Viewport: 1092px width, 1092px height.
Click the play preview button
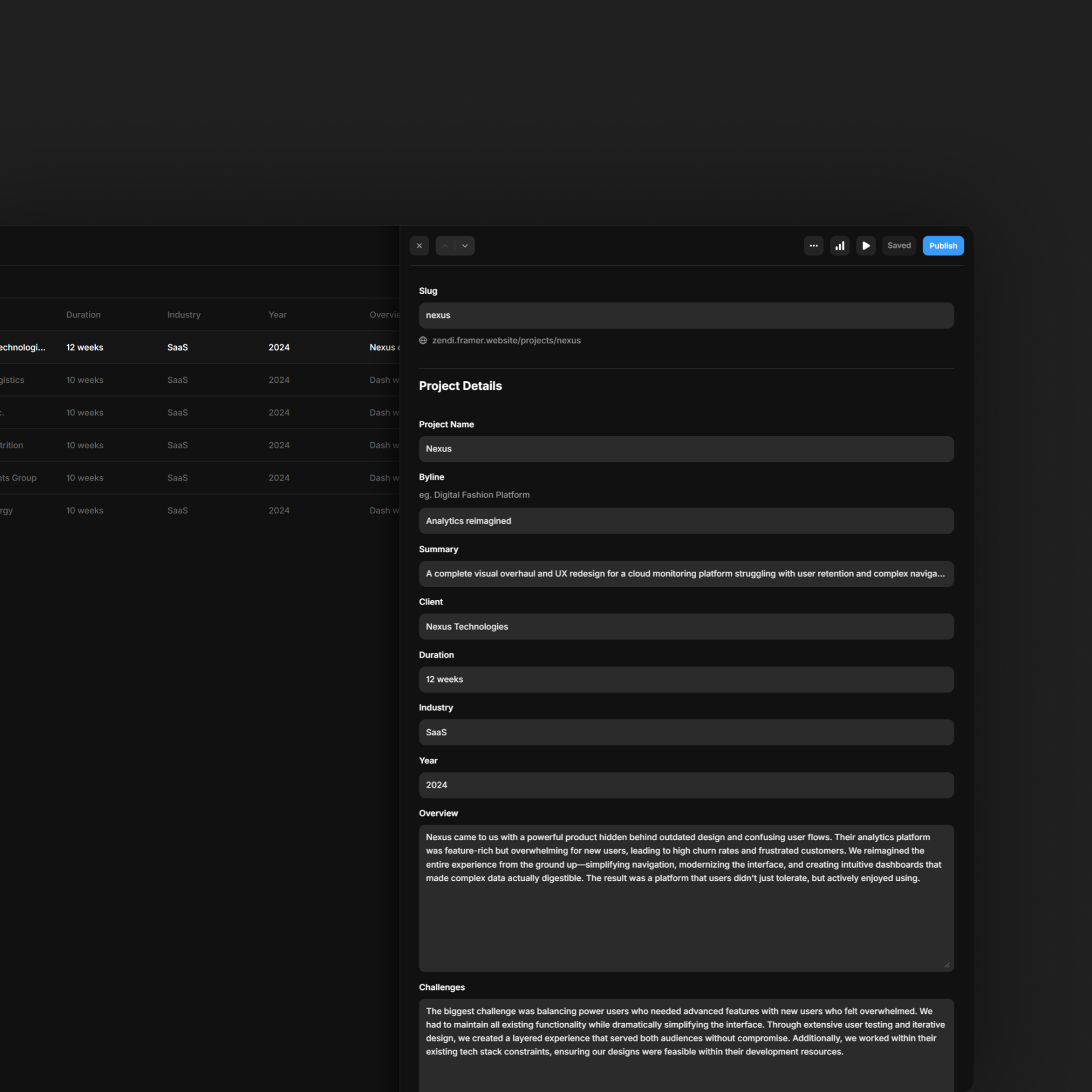point(865,246)
